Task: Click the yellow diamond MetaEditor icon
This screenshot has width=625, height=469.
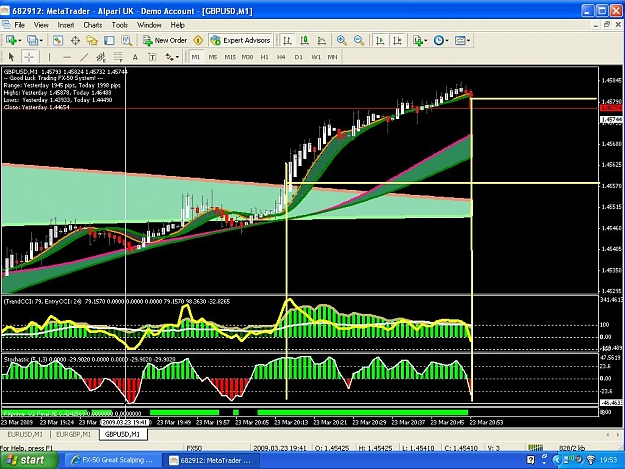Action: [198, 40]
